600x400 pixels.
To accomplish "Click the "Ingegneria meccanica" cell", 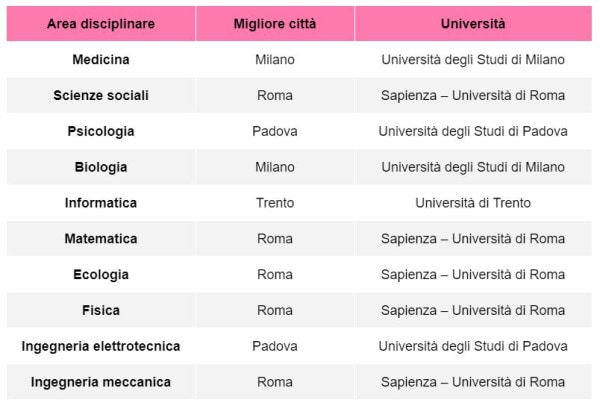I will click(101, 382).
